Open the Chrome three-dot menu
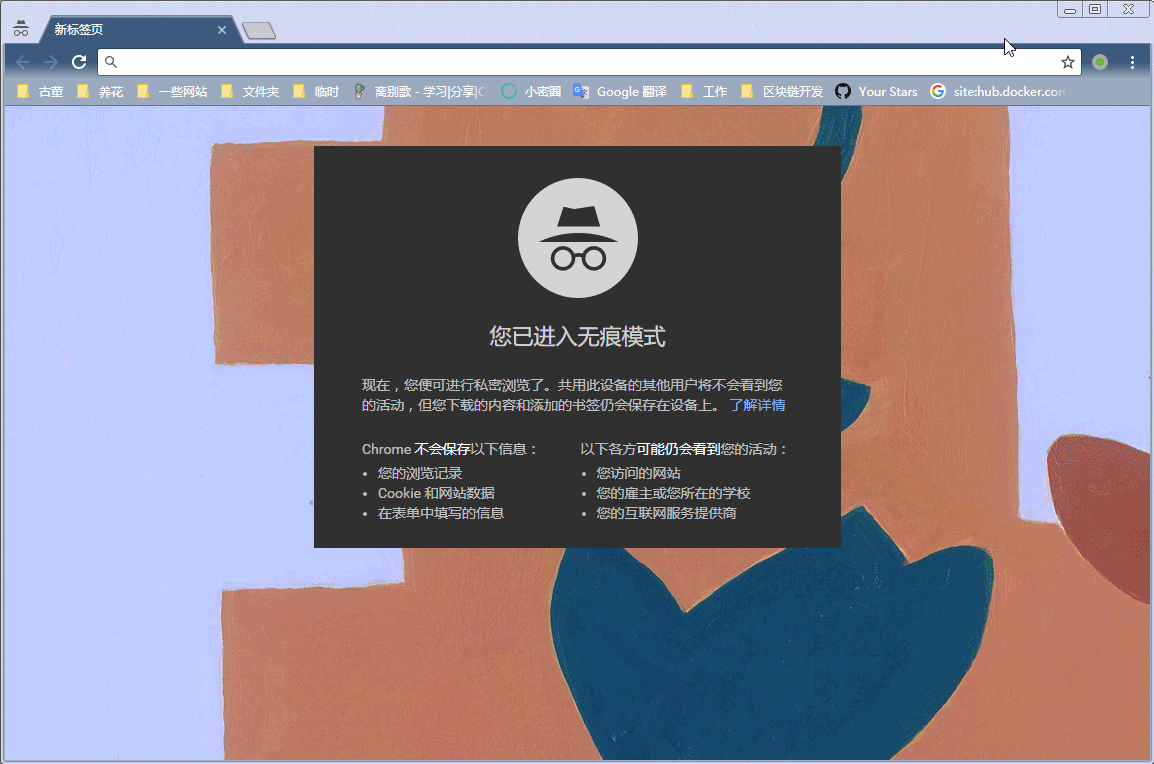The image size is (1154, 764). [1132, 62]
